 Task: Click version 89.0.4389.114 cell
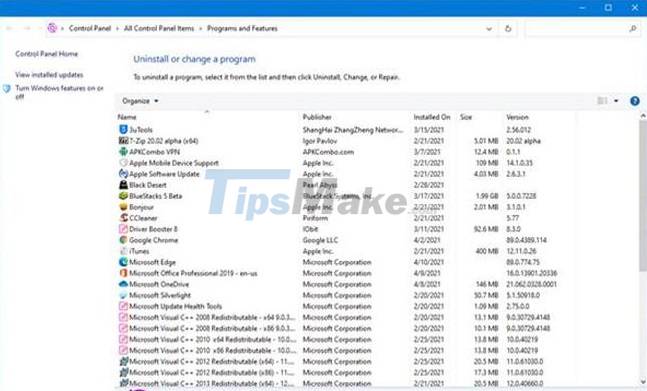527,240
